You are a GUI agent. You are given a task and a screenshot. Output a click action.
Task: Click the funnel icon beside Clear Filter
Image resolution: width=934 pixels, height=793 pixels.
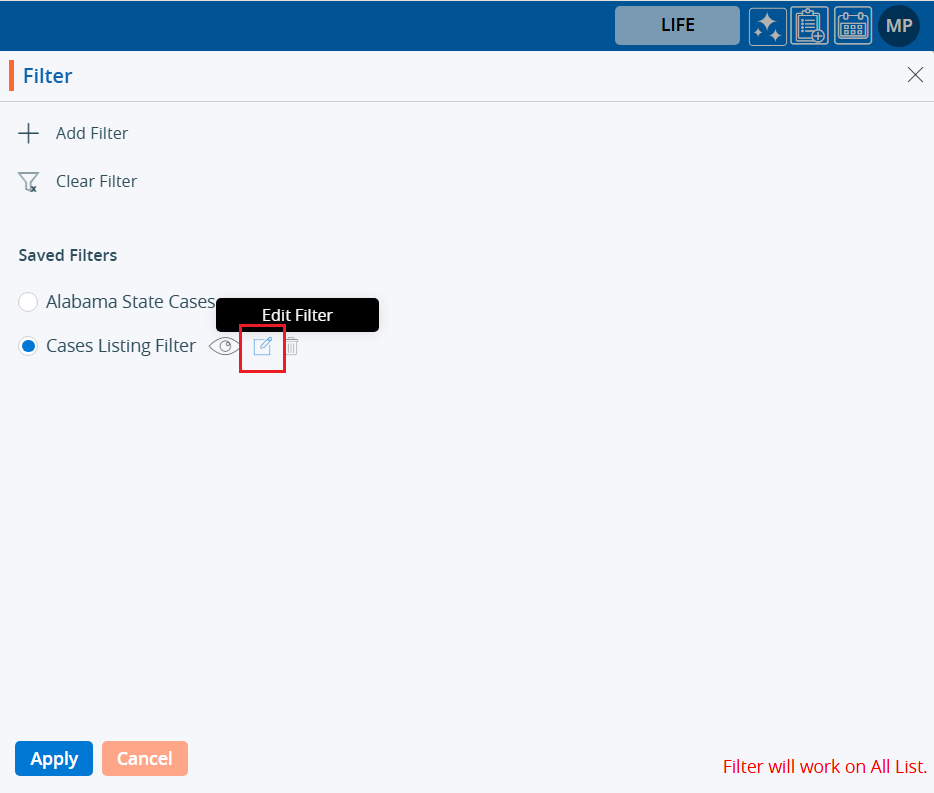coord(29,182)
